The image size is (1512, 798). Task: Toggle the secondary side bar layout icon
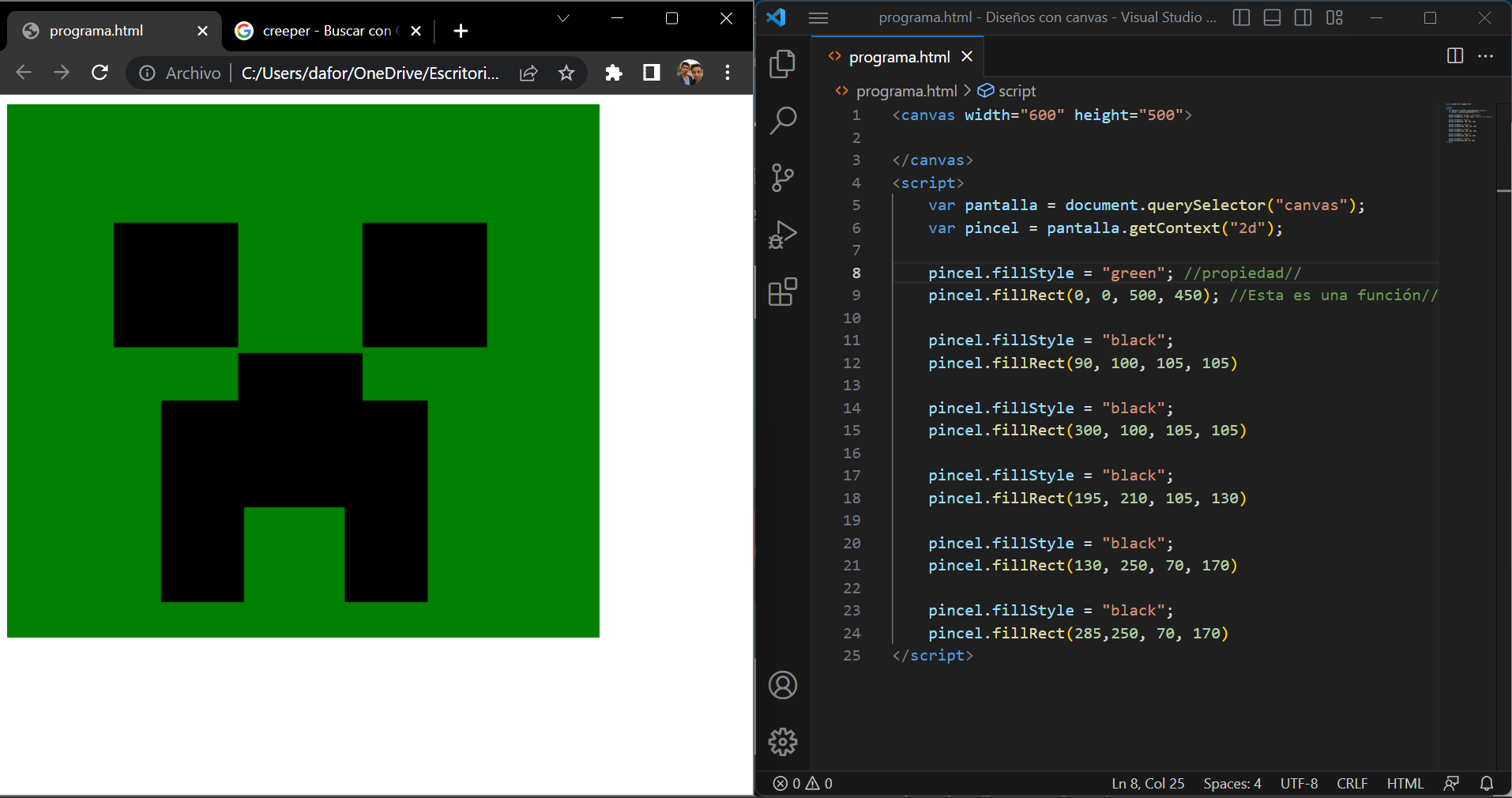pos(1303,17)
